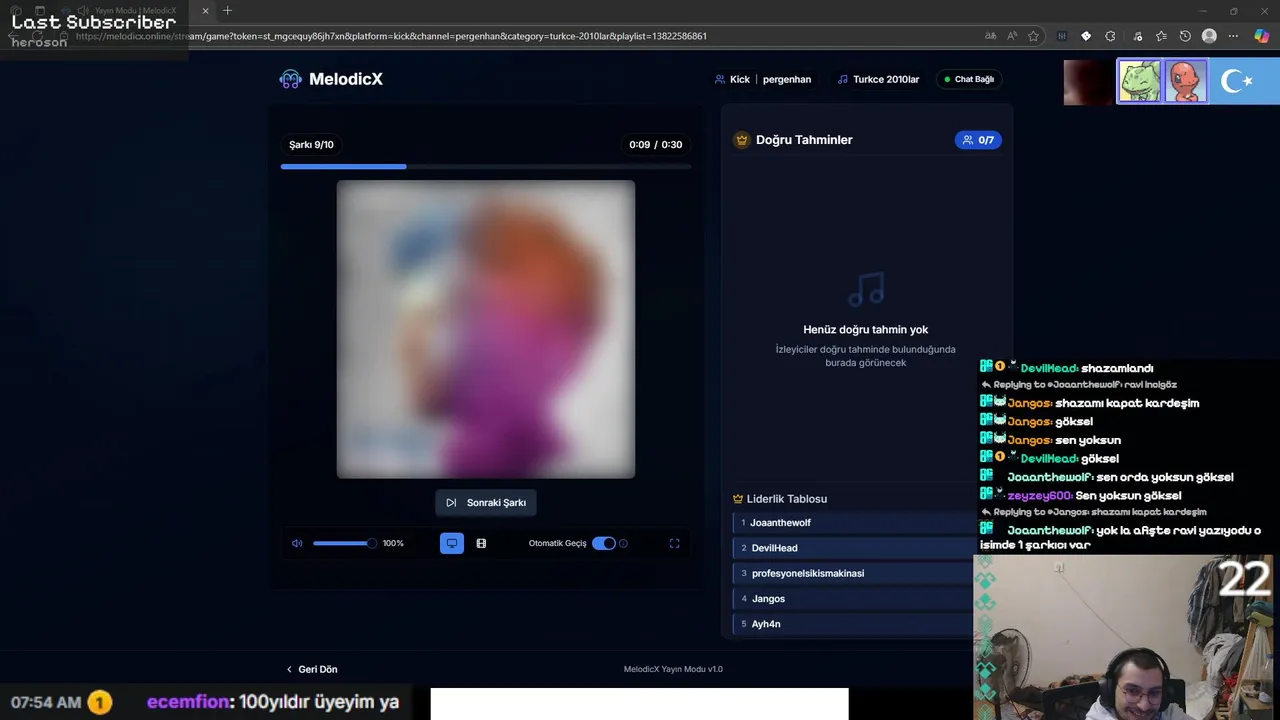Click the 0/7 participants counter badge
This screenshot has width=1280, height=720.
point(978,140)
